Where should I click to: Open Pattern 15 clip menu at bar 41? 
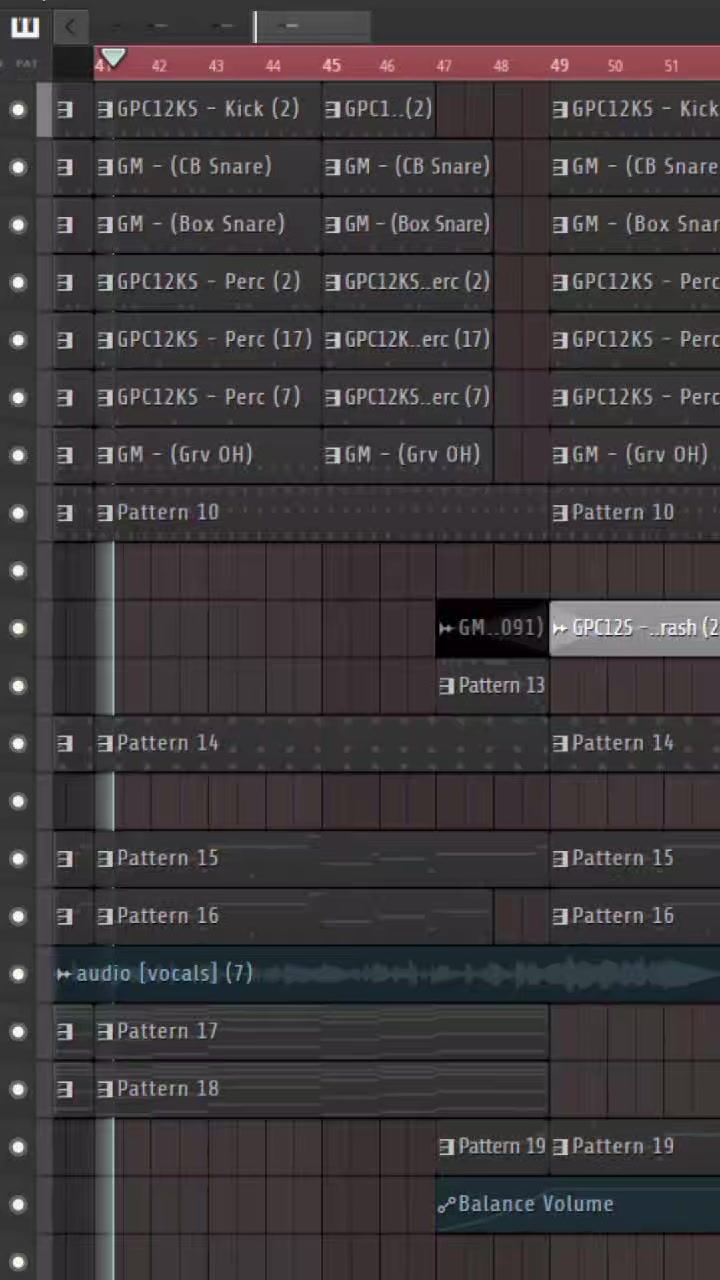pyautogui.click(x=105, y=858)
